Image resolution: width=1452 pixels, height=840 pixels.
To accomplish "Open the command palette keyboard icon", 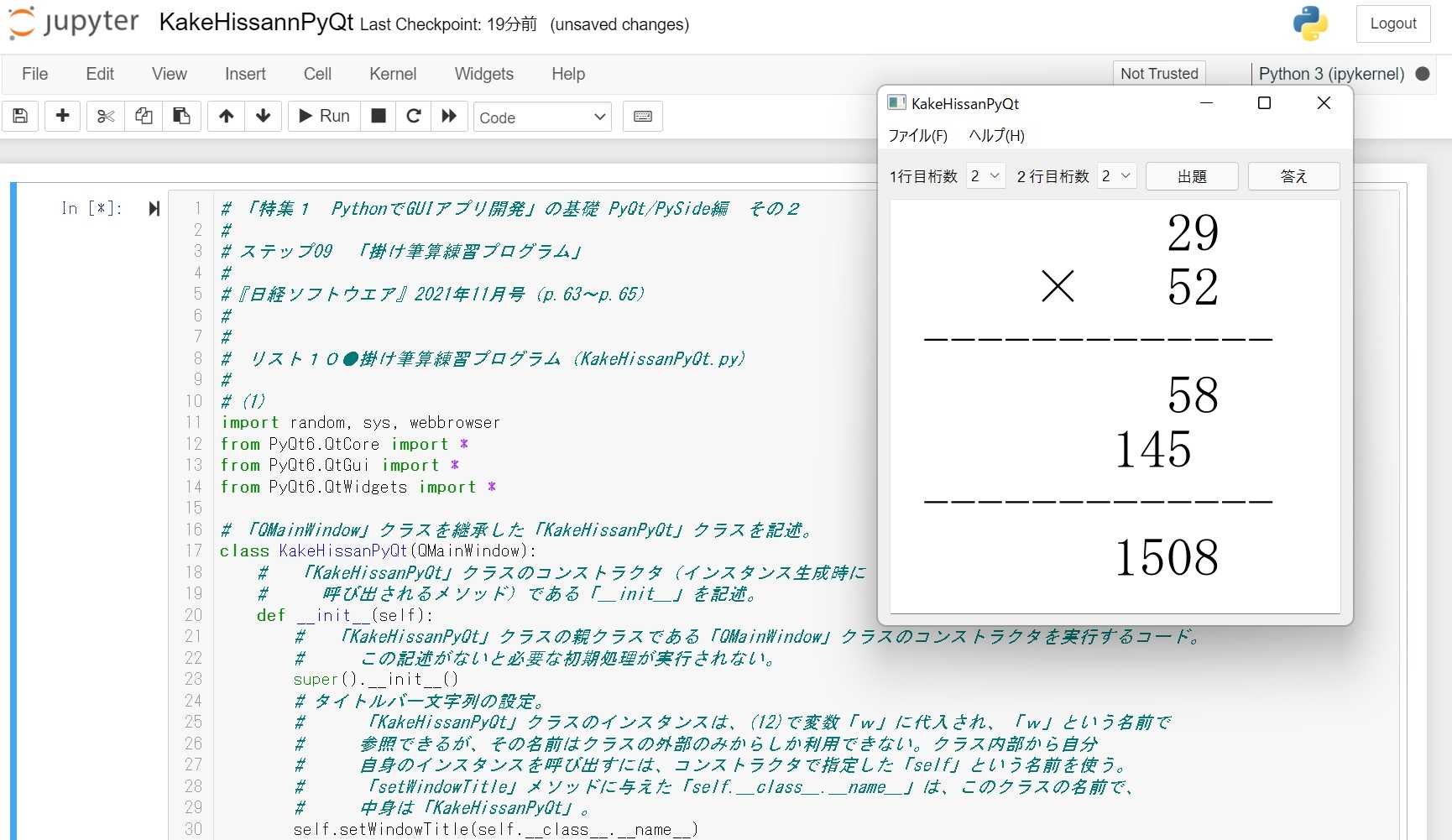I will coord(642,116).
